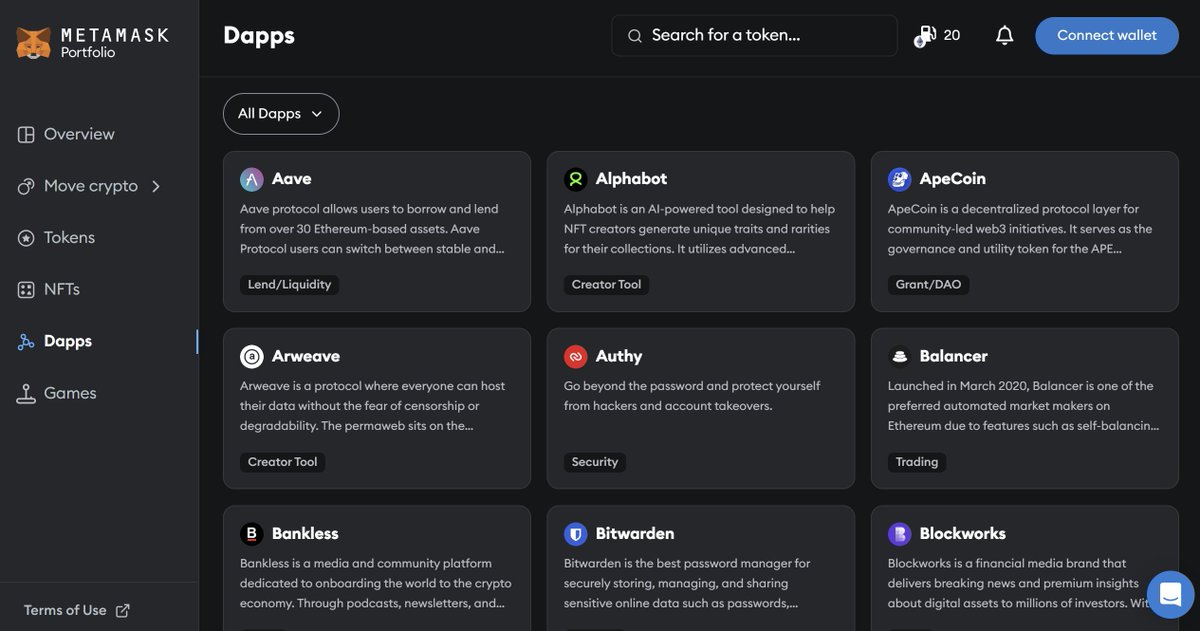Expand the Move crypto menu chevron
Image resolution: width=1200 pixels, height=631 pixels.
coord(155,185)
